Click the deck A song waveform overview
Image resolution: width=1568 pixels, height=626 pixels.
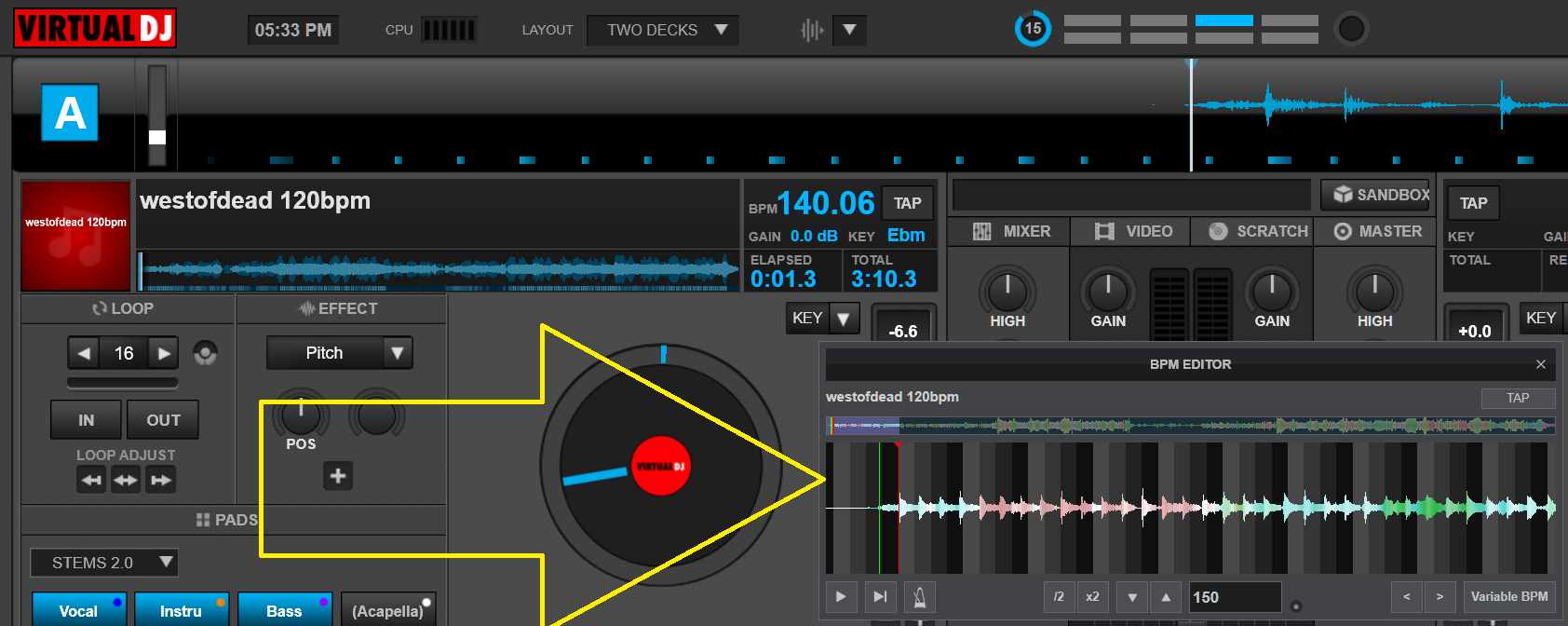pyautogui.click(x=439, y=270)
